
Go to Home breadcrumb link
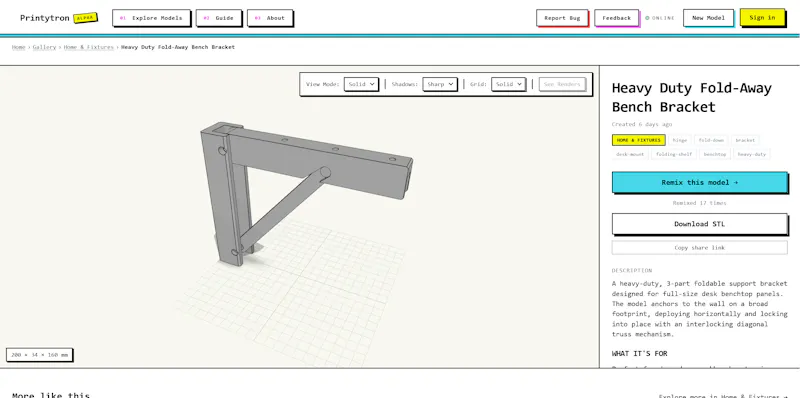coord(18,47)
